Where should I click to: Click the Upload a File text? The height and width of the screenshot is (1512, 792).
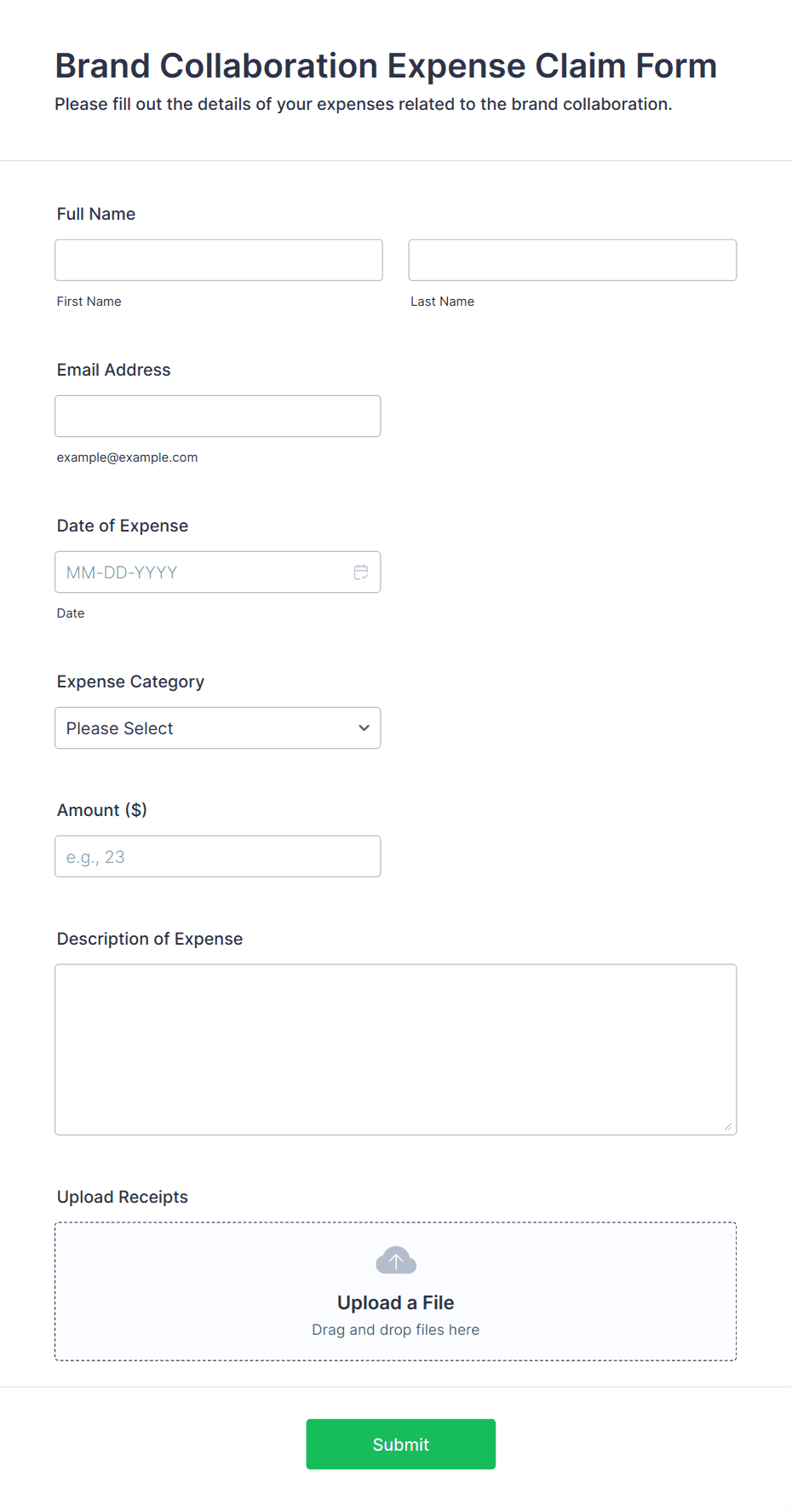pyautogui.click(x=395, y=1302)
